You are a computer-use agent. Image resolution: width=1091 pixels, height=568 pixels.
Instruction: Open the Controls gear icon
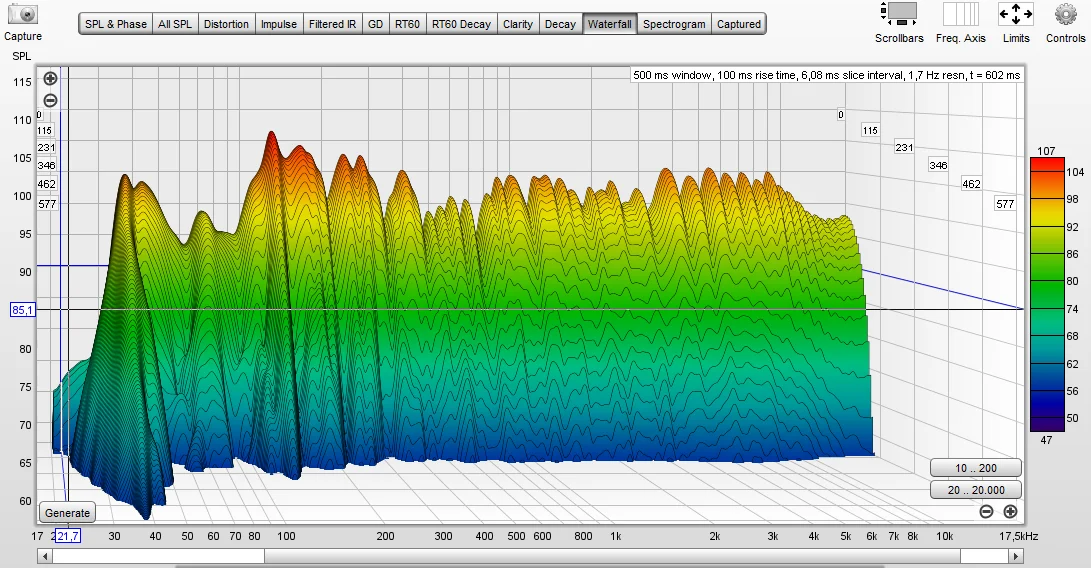(1065, 14)
